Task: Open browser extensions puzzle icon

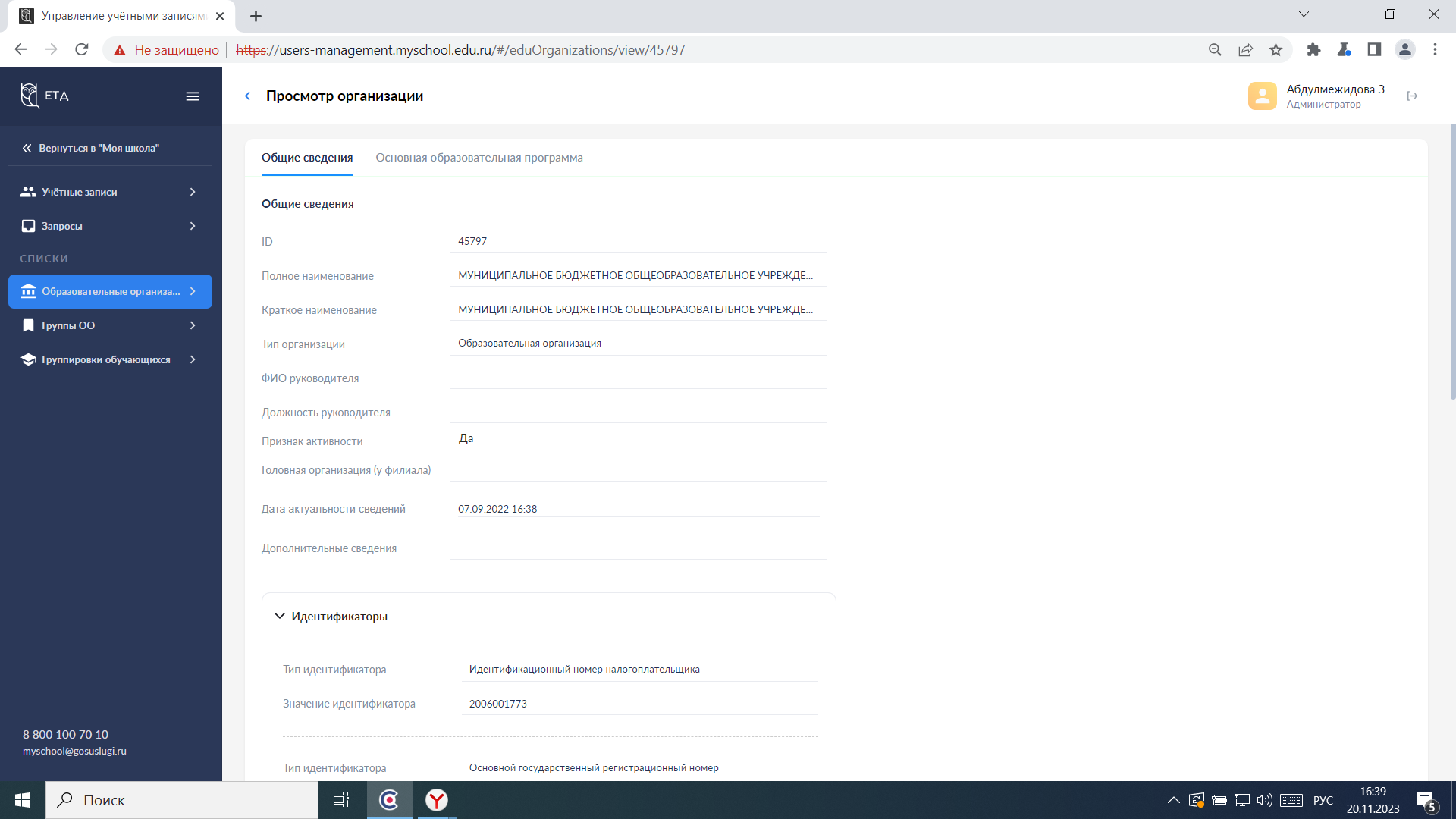Action: pyautogui.click(x=1313, y=49)
